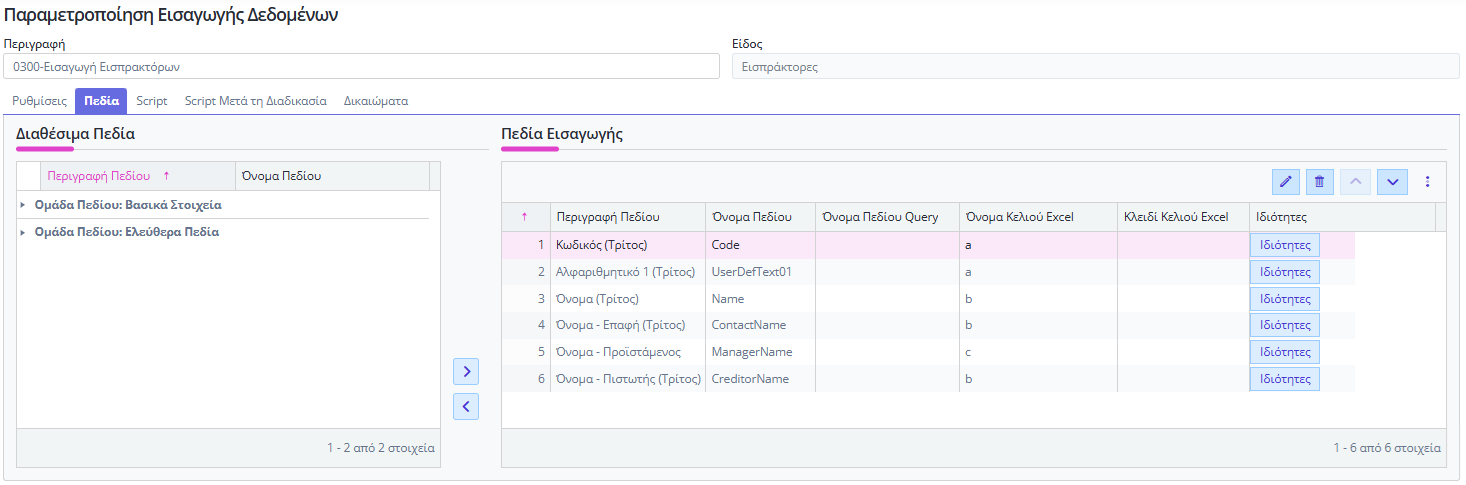Click the Είδος type field
The width and height of the screenshot is (1466, 485).
coord(1095,67)
